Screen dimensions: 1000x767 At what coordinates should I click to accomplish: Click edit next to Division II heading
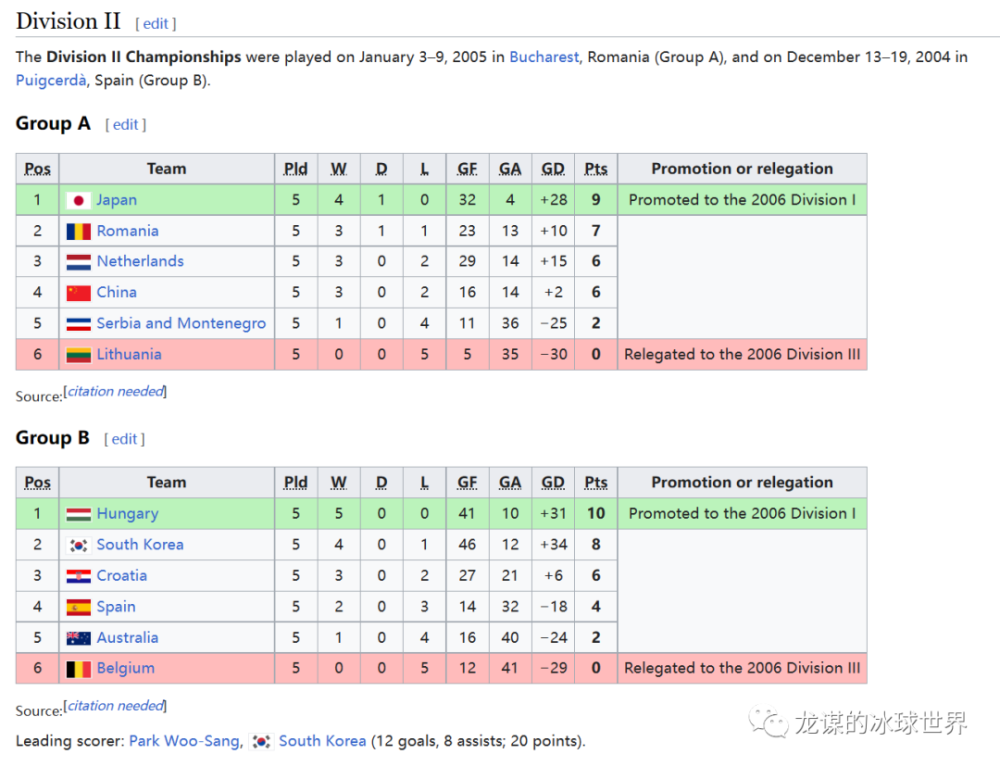click(156, 24)
